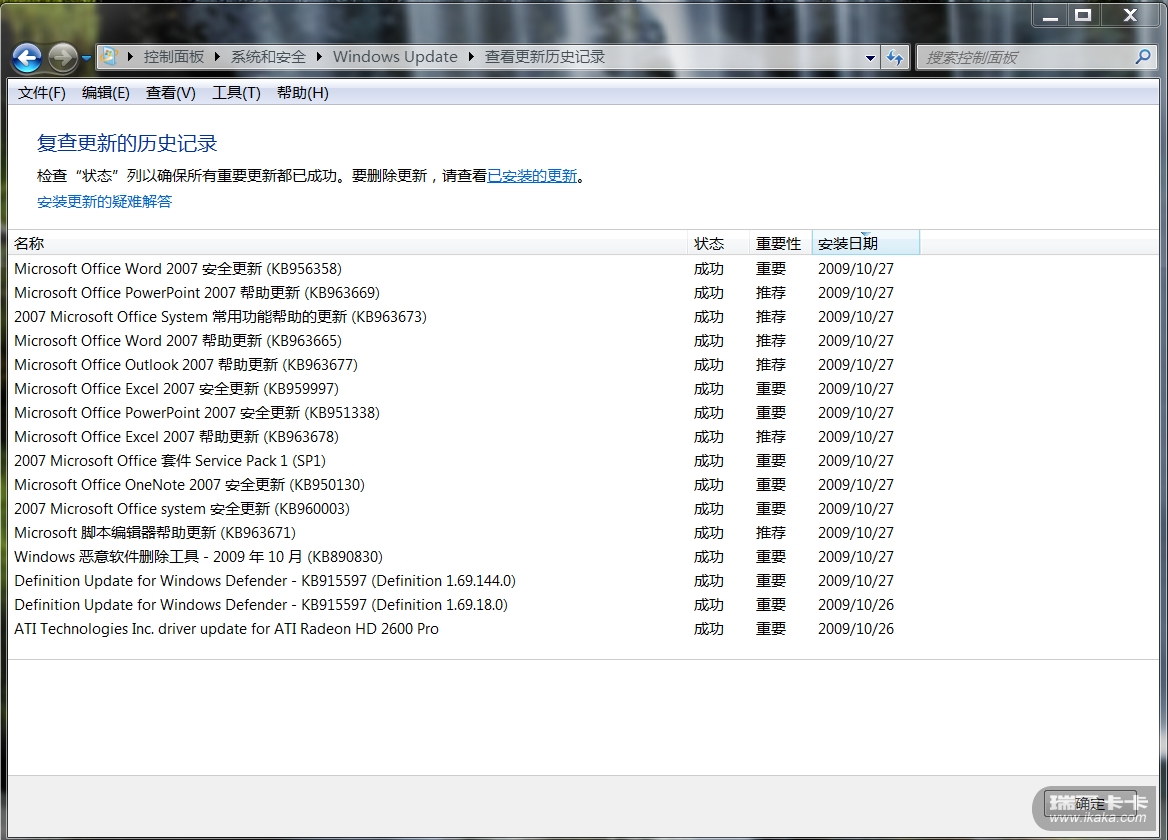Viewport: 1168px width, 840px height.
Task: Select Excel 2007 安全更新 (KB959997) row
Action: click(465, 389)
